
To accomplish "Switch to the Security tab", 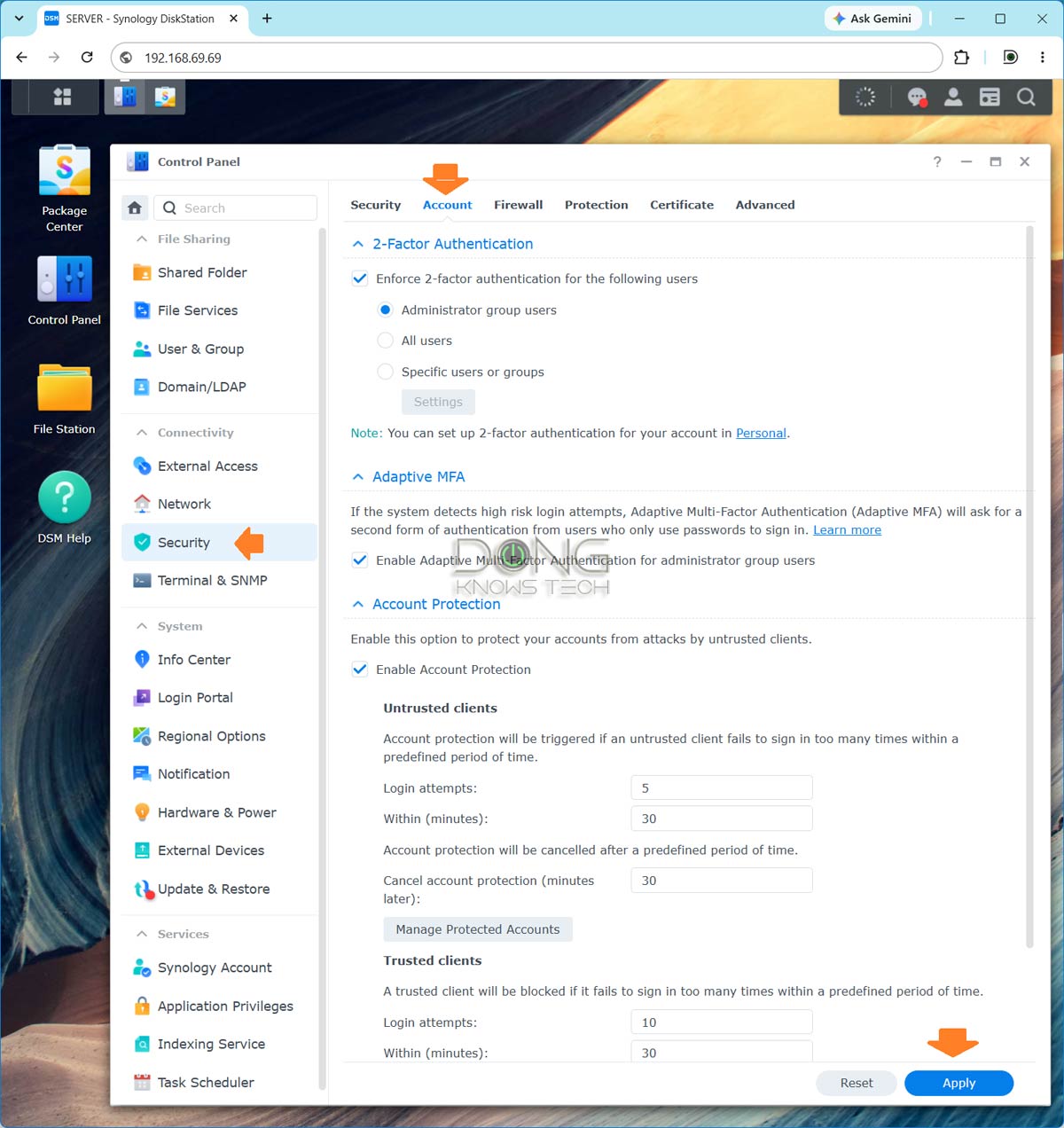I will coord(376,205).
